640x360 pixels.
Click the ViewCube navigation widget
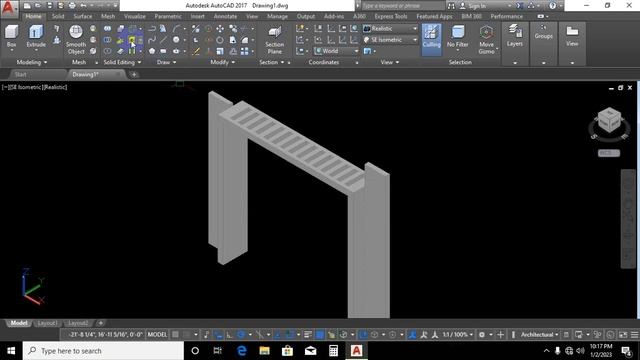pyautogui.click(x=609, y=121)
